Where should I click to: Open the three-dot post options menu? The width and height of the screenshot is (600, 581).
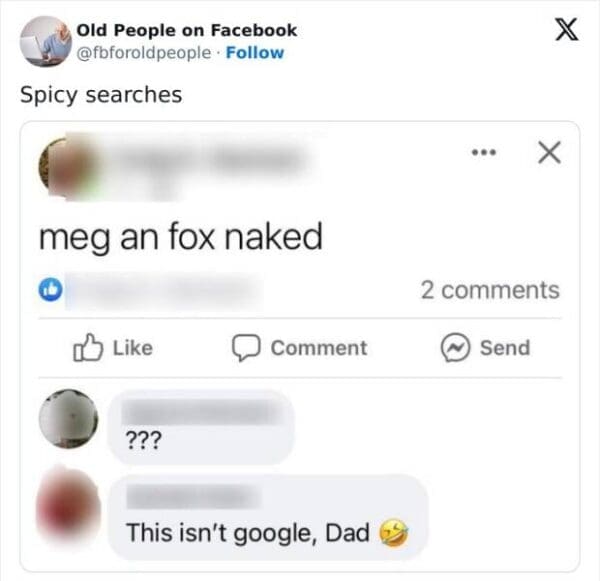point(485,154)
